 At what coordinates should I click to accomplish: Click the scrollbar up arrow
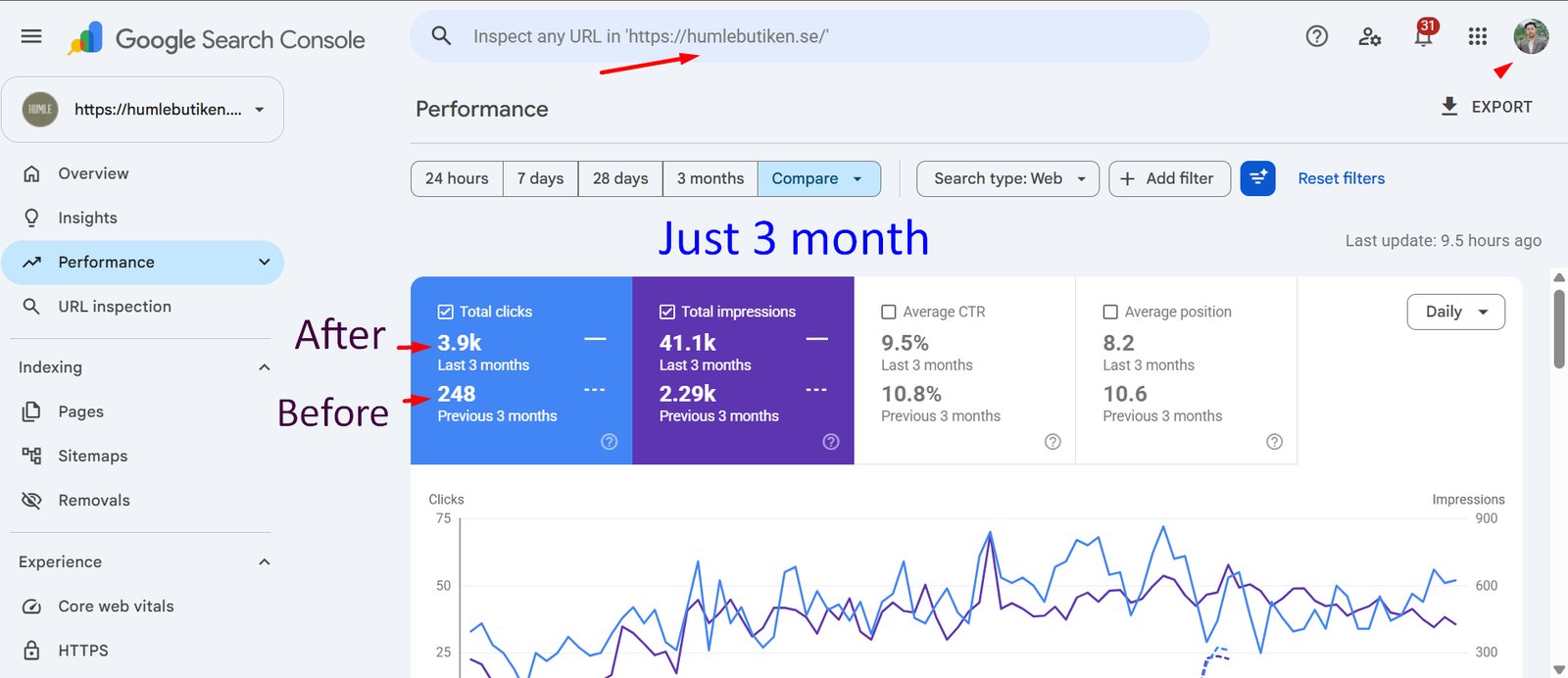click(x=1559, y=278)
